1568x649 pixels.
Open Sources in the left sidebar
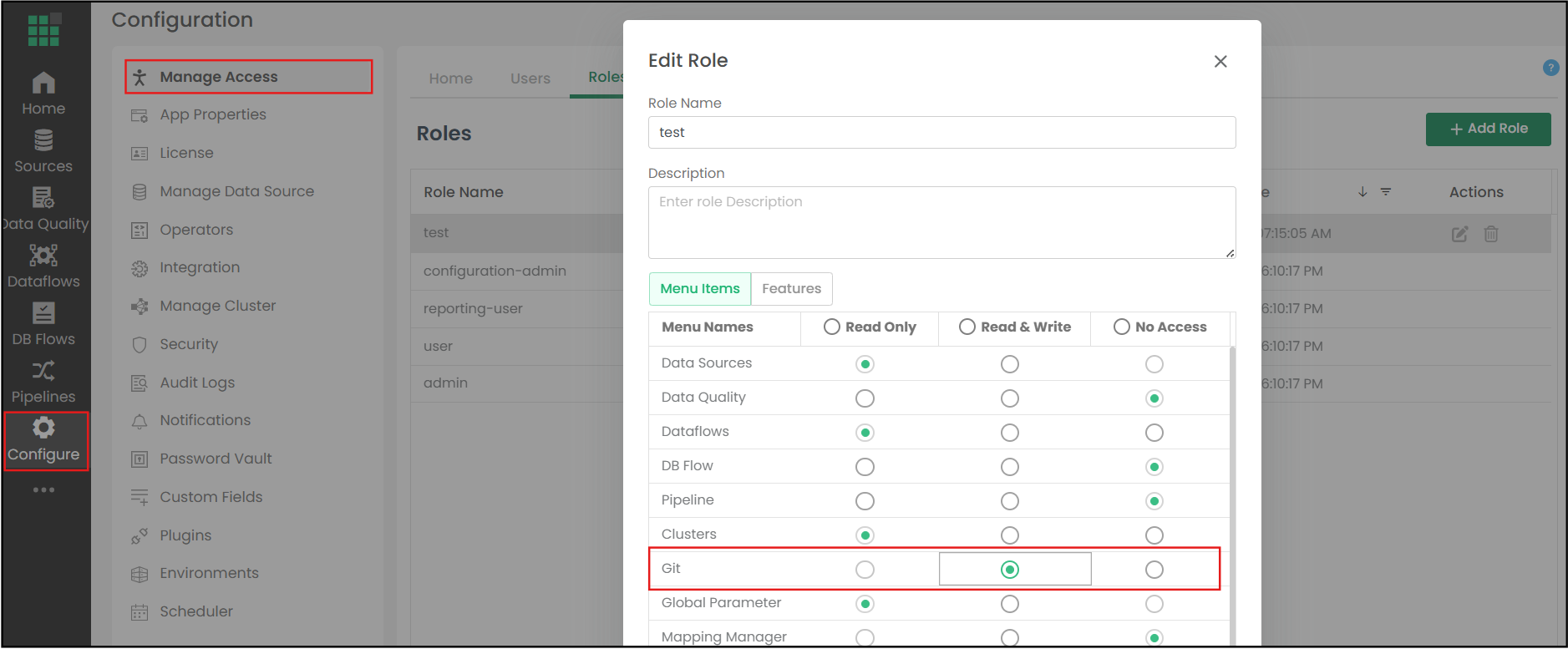point(43,151)
